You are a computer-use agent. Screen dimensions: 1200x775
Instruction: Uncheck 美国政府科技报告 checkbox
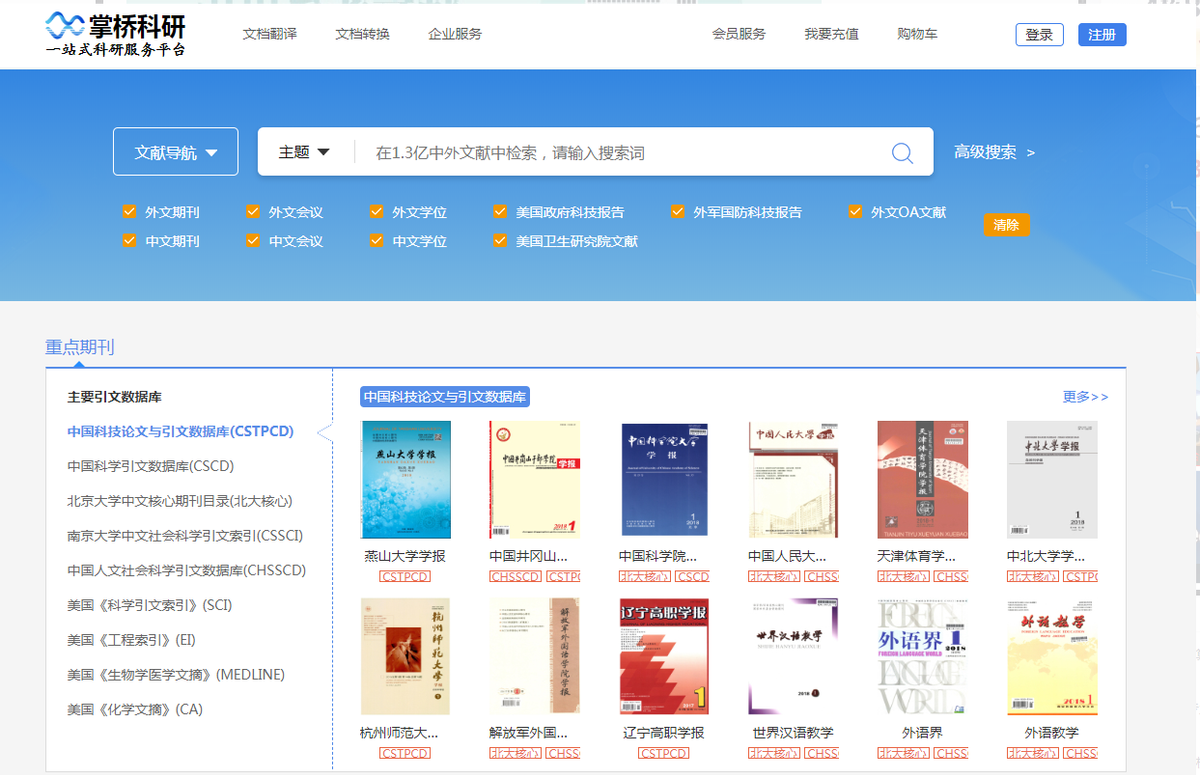[500, 212]
